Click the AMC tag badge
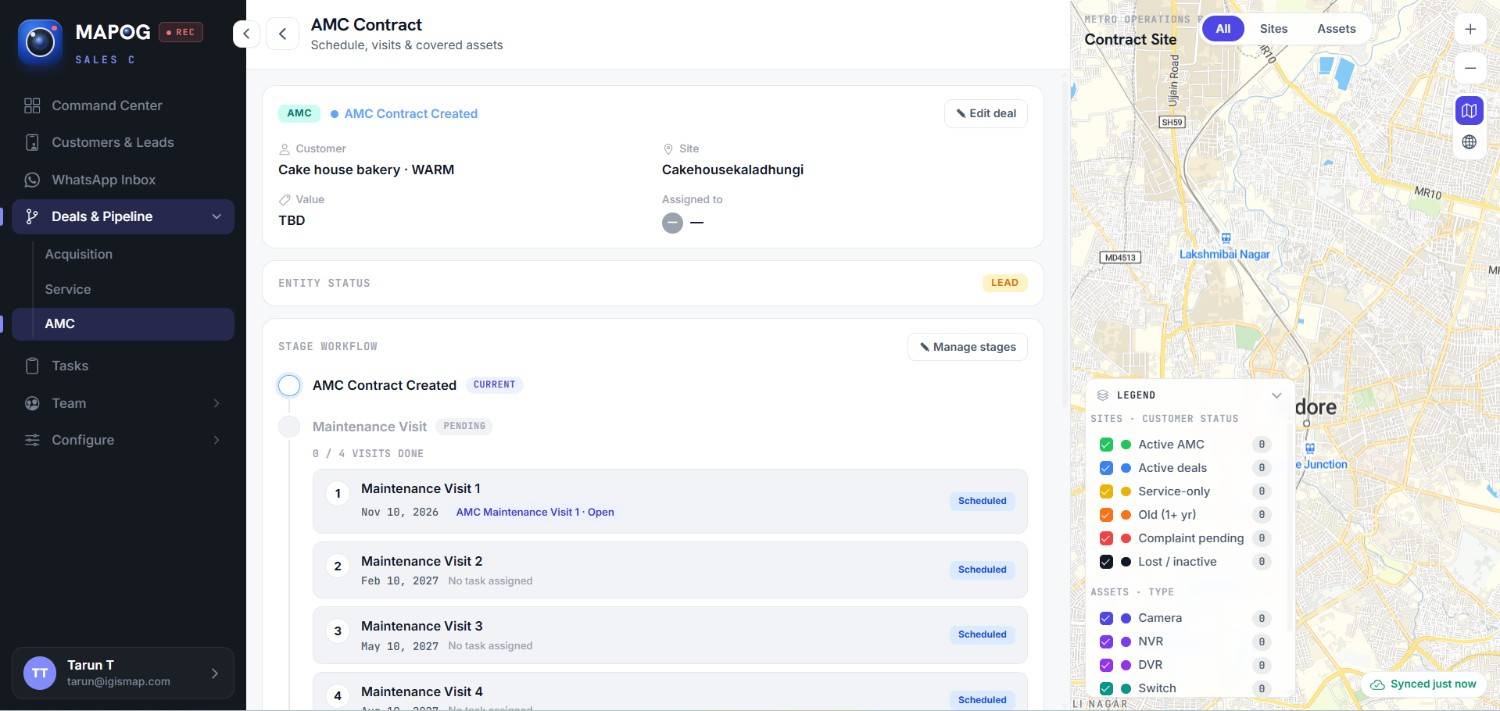The height and width of the screenshot is (711, 1500). click(x=299, y=113)
